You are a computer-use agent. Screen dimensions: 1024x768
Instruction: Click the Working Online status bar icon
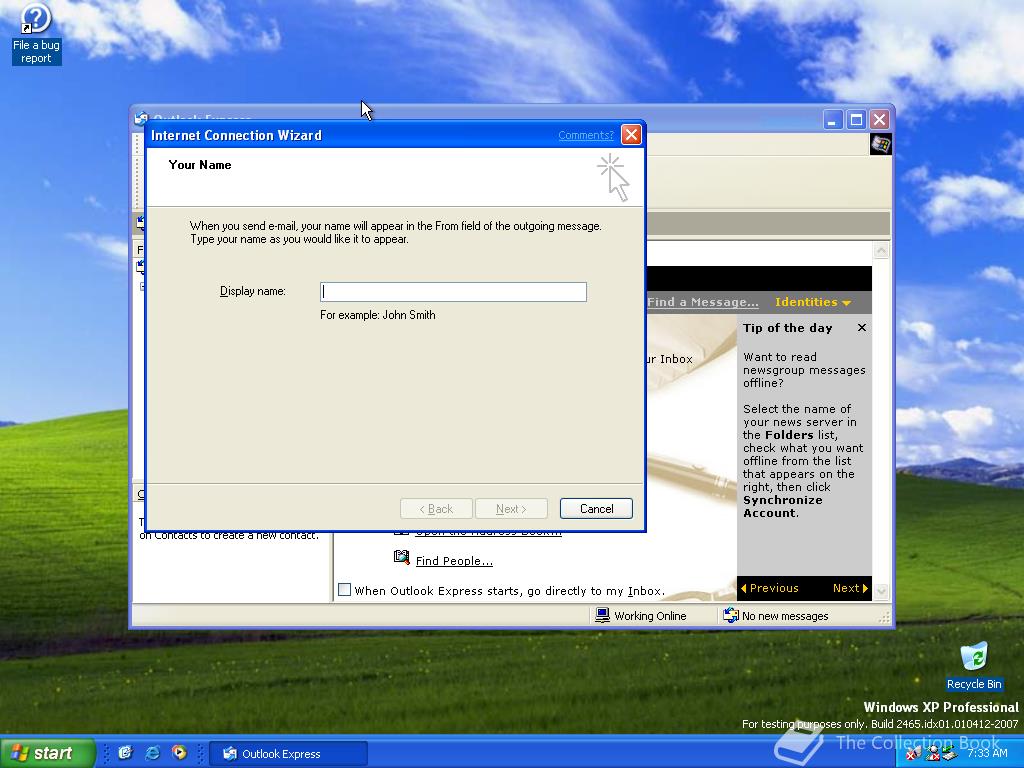pos(602,615)
